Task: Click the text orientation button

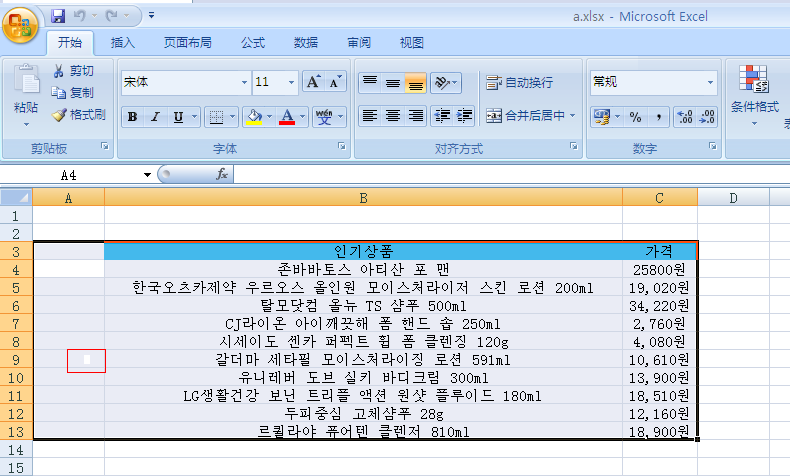Action: (446, 82)
